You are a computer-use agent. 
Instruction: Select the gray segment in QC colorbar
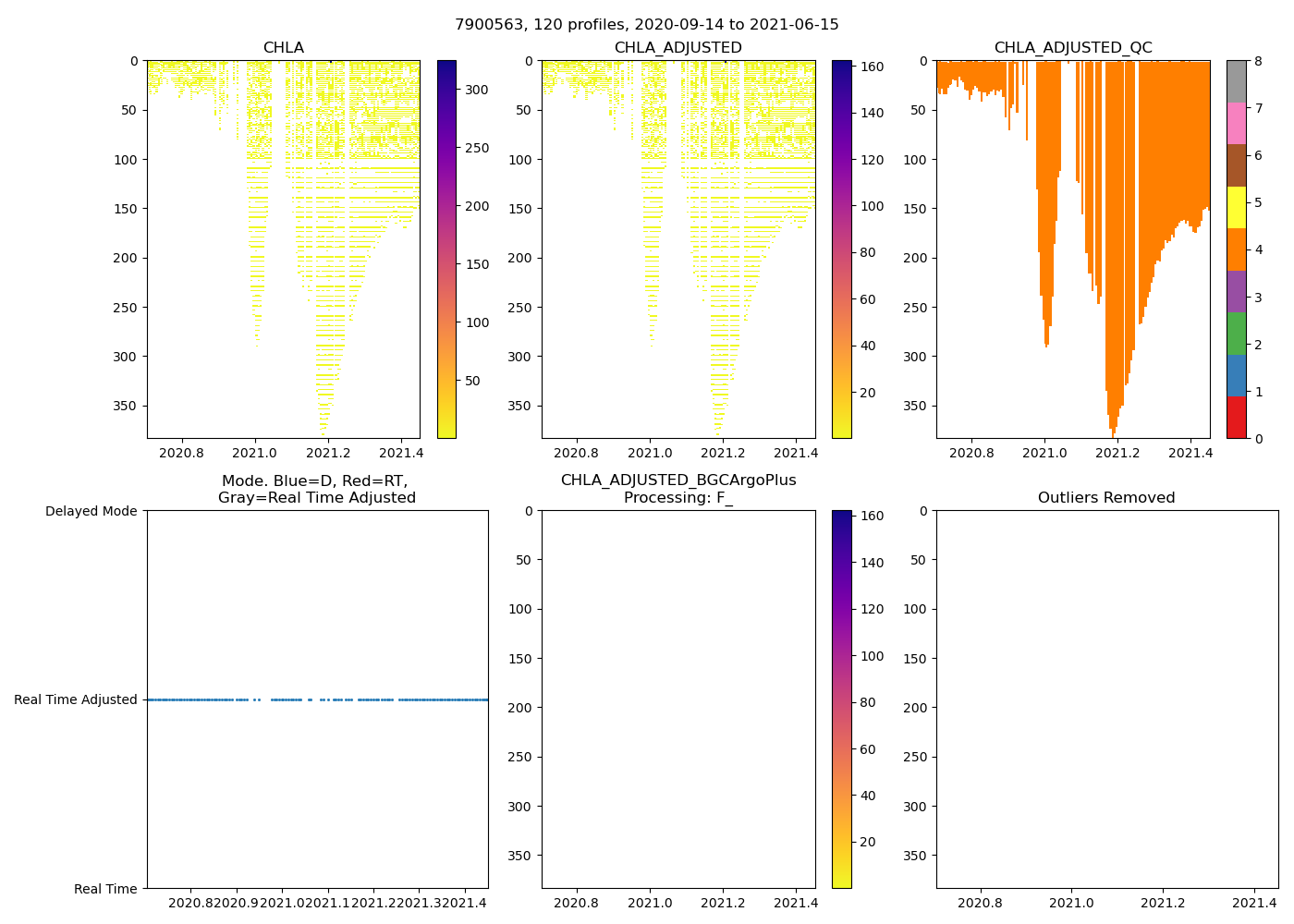pyautogui.click(x=1236, y=81)
